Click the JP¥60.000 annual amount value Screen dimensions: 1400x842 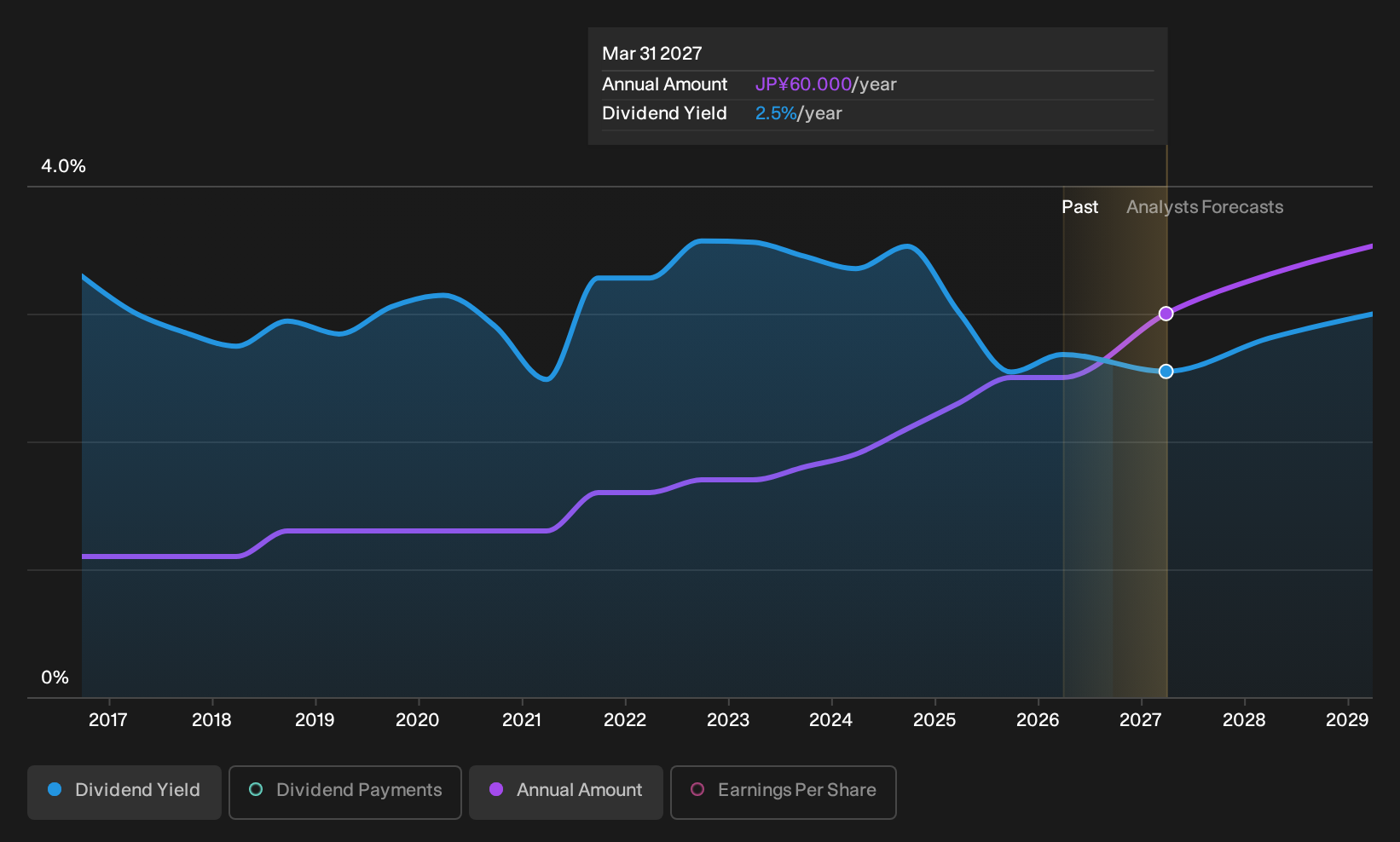pyautogui.click(x=803, y=84)
